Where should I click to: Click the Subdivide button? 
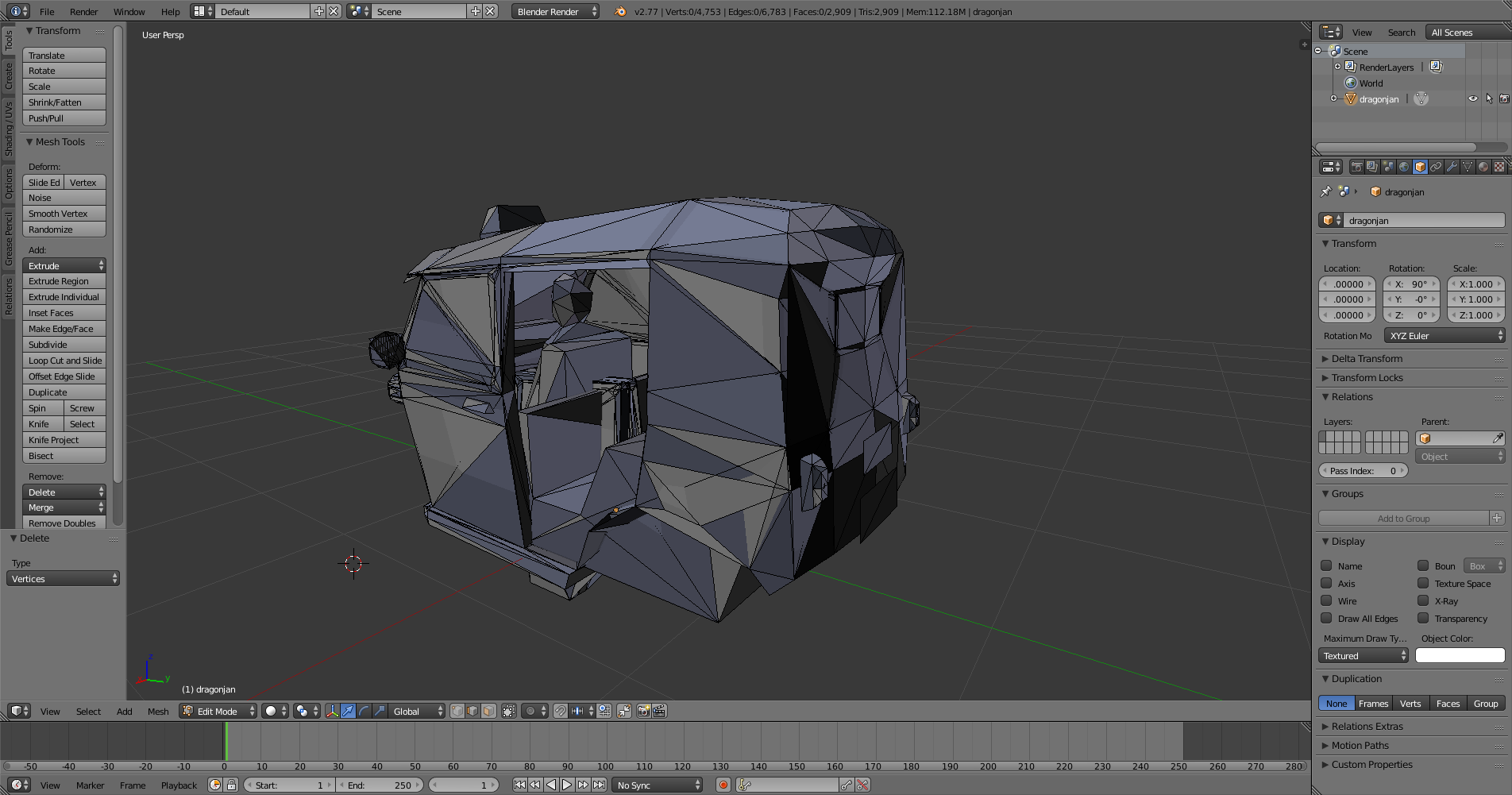click(x=64, y=345)
